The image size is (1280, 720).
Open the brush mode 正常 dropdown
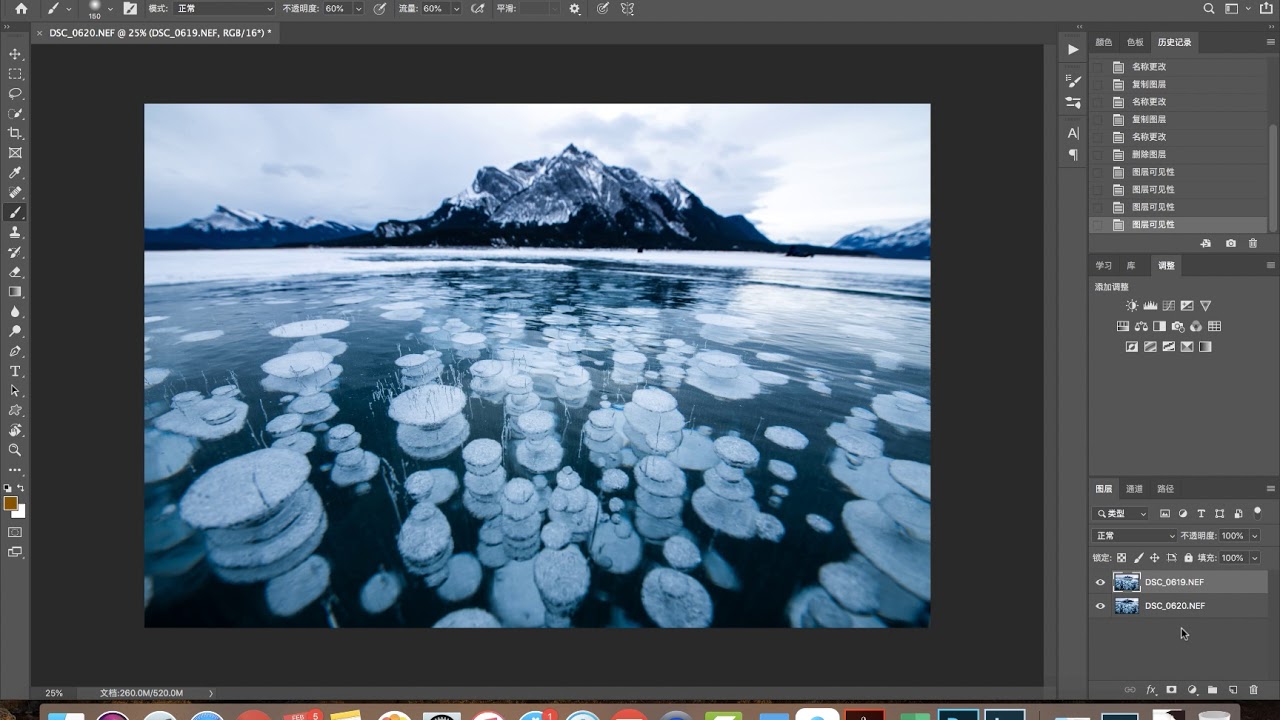(224, 8)
